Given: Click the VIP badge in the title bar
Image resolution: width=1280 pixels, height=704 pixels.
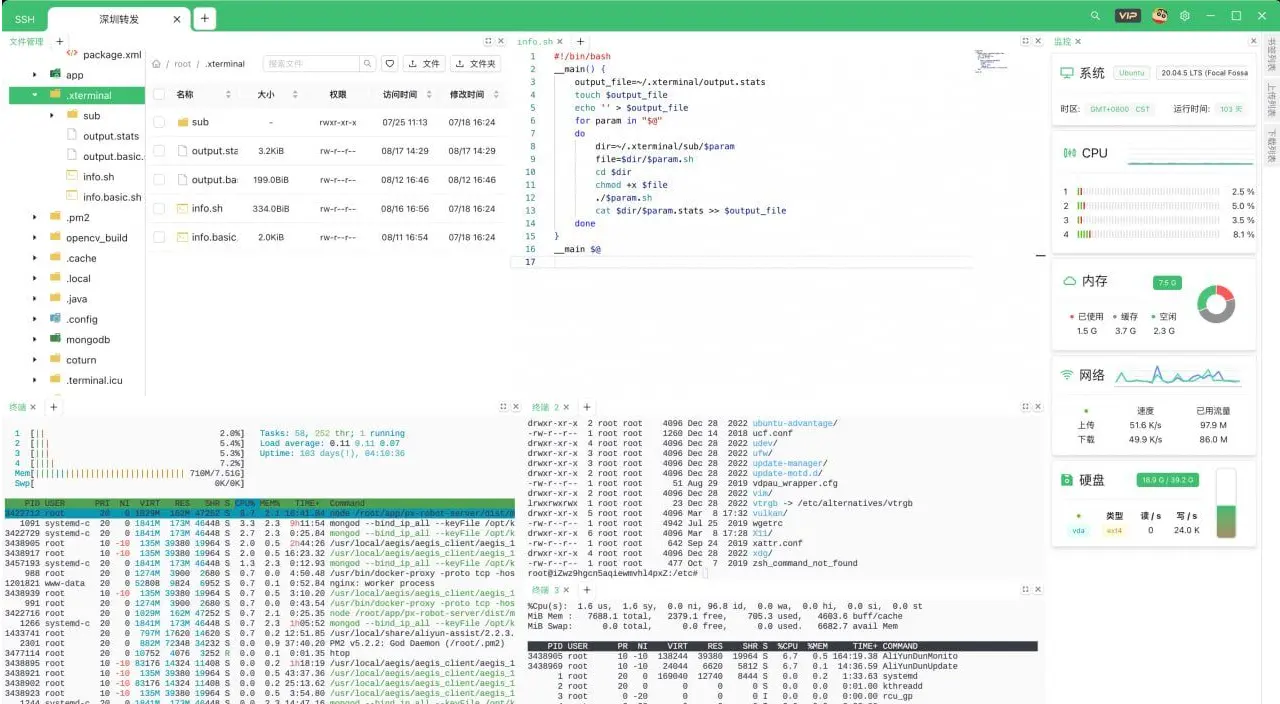Looking at the screenshot, I should tap(1127, 15).
